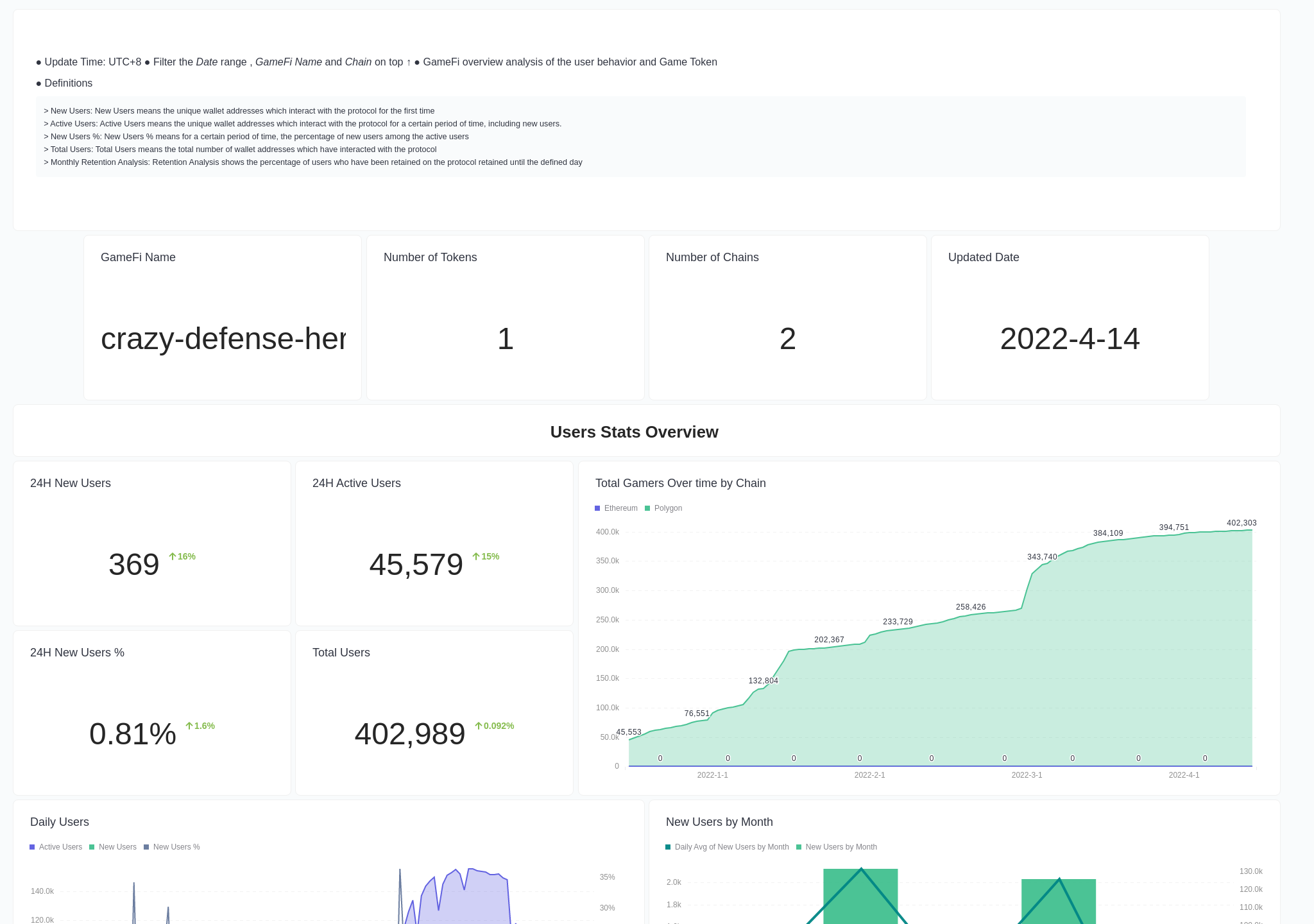Expand the Definitions section
The height and width of the screenshot is (924, 1314).
pos(68,83)
